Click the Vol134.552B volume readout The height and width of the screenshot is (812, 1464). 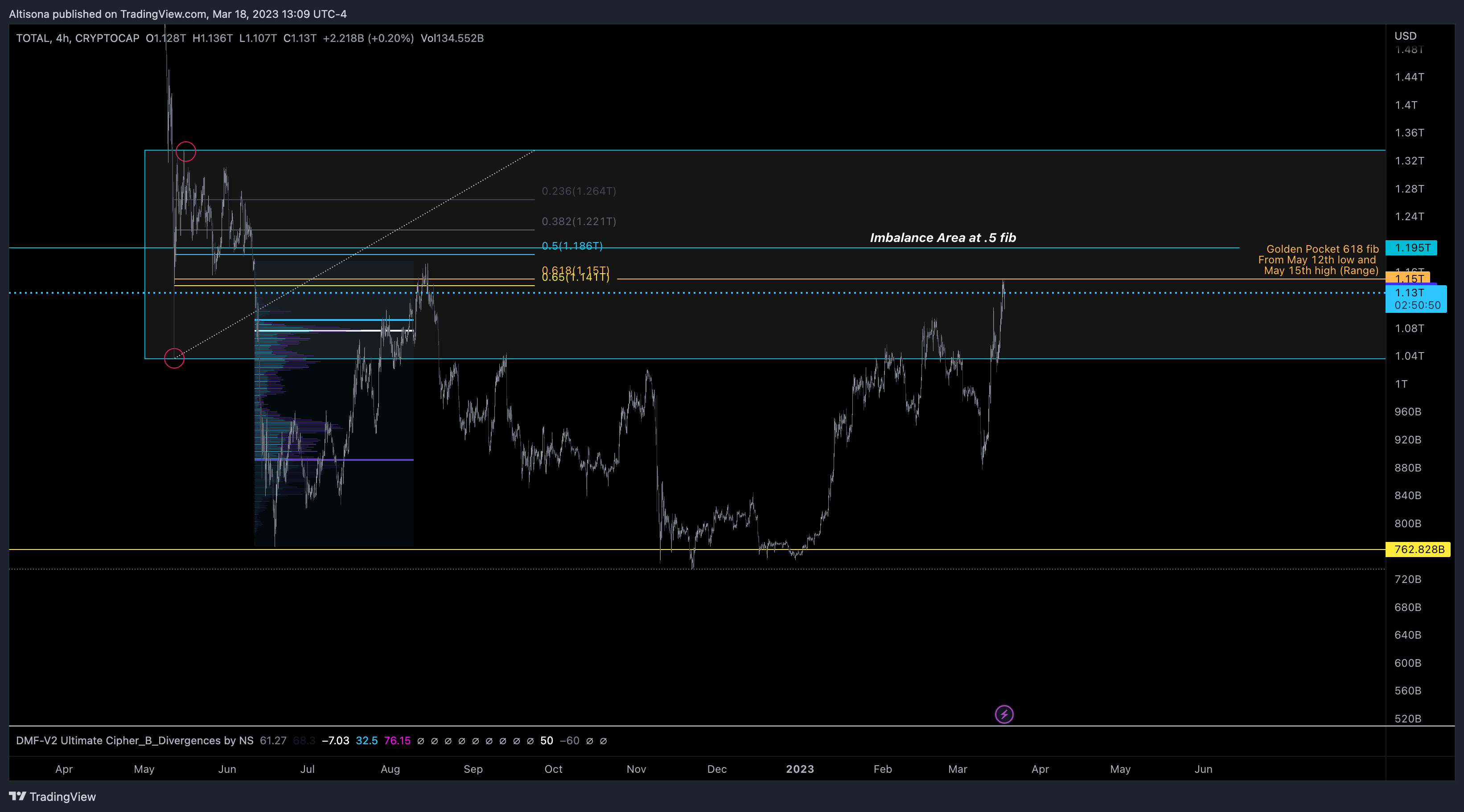coord(452,38)
